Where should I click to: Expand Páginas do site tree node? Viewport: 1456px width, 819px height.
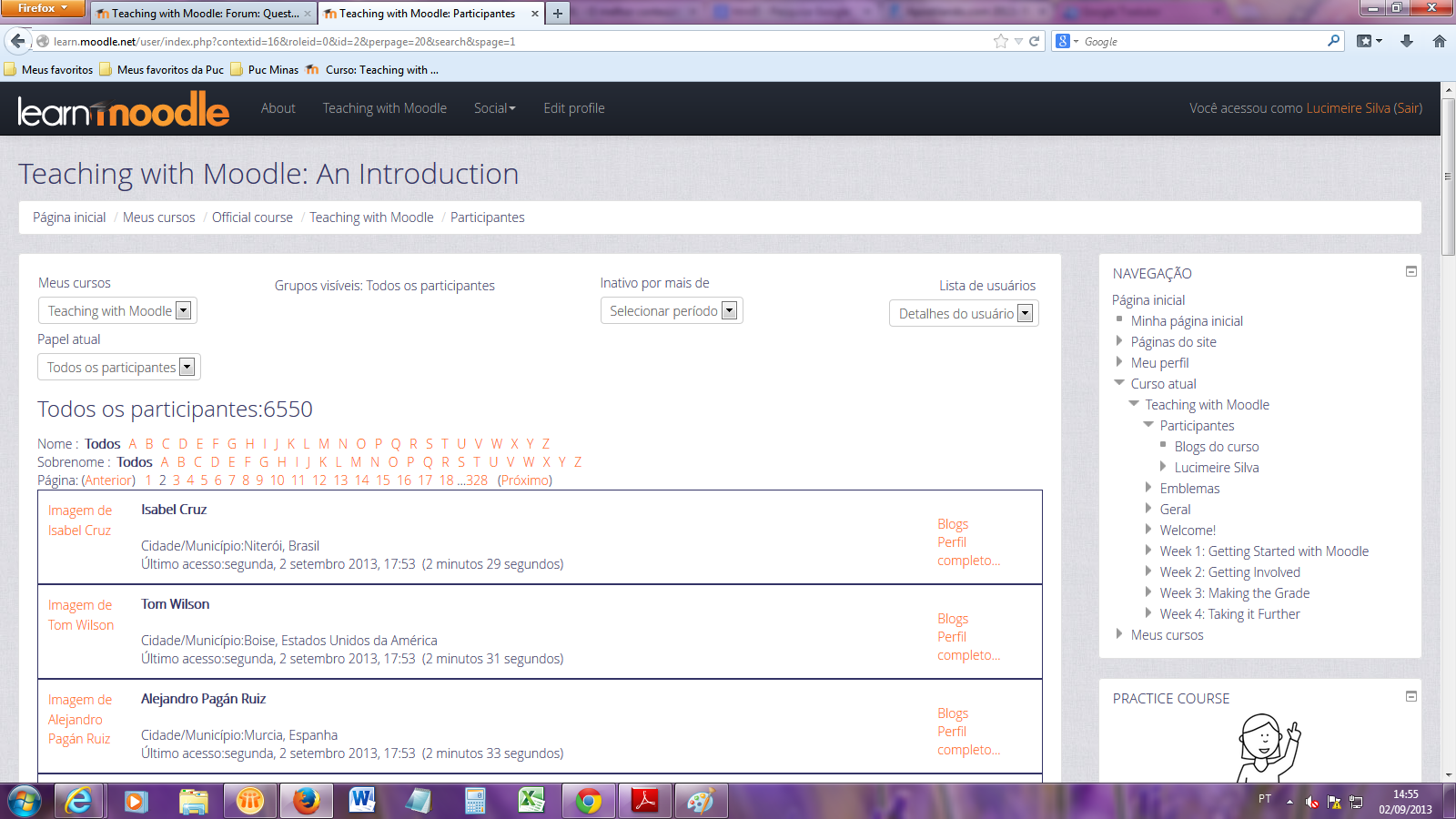point(1119,341)
